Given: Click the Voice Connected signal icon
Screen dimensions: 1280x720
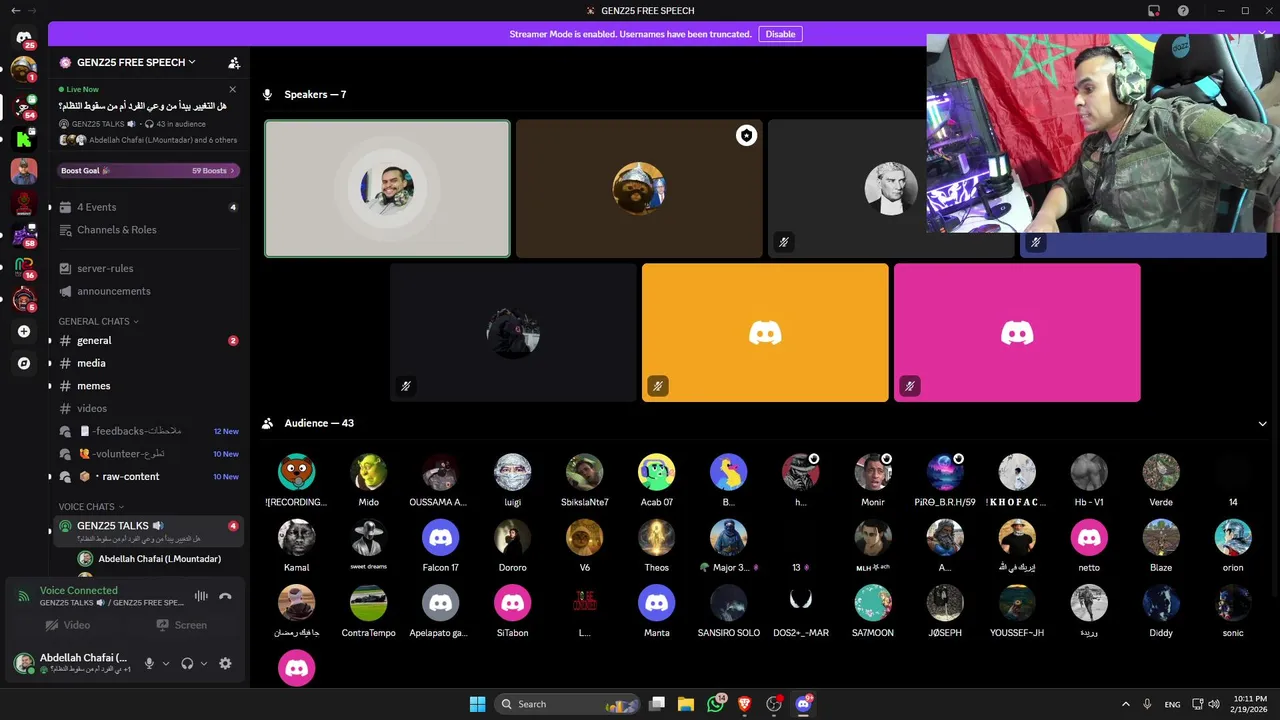Looking at the screenshot, I should (23, 596).
